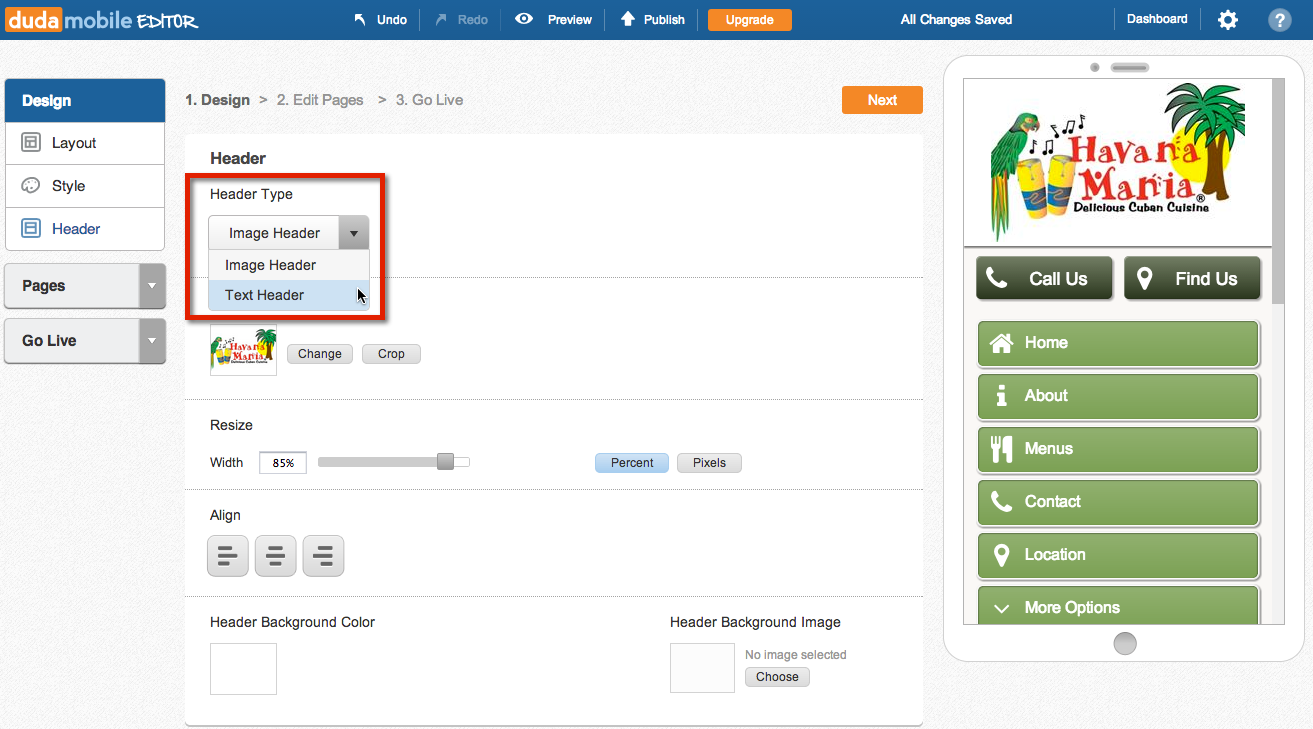The width and height of the screenshot is (1313, 729).
Task: Click the Menus fork-knife icon in preview
Action: pyautogui.click(x=1001, y=449)
